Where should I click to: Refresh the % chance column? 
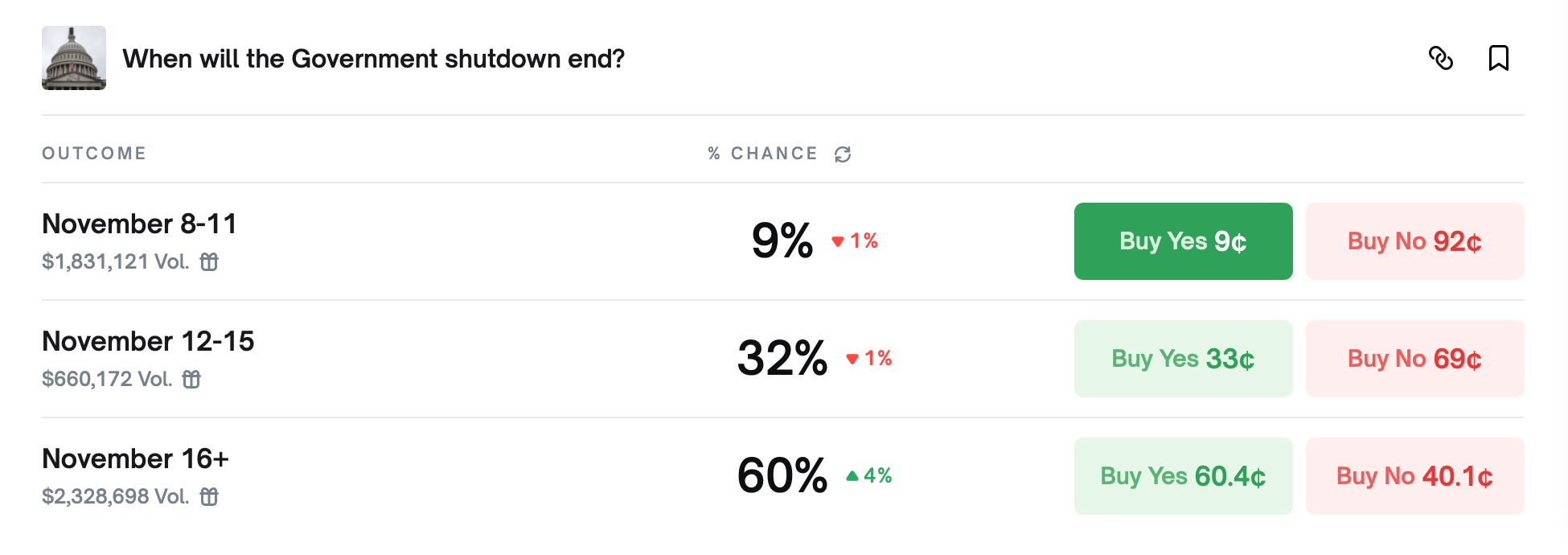(842, 154)
